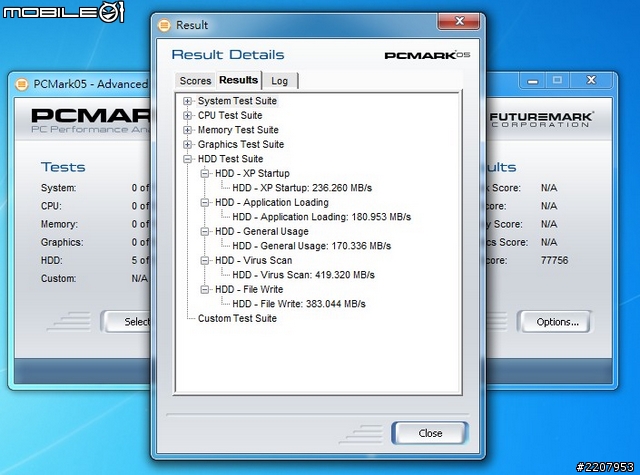Viewport: 640px width, 475px height.
Task: Expand the Memory Test Suite node
Action: pos(187,130)
